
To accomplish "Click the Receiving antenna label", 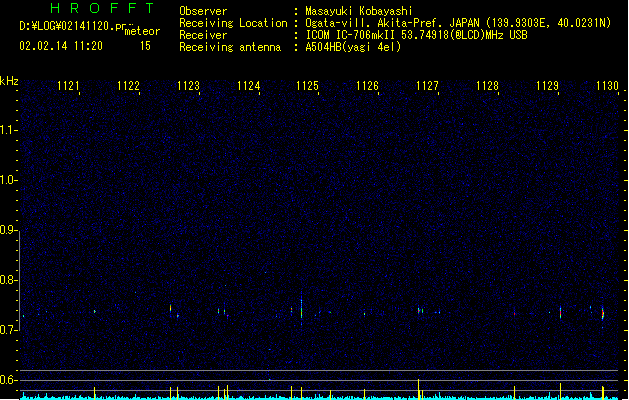I will pos(230,47).
